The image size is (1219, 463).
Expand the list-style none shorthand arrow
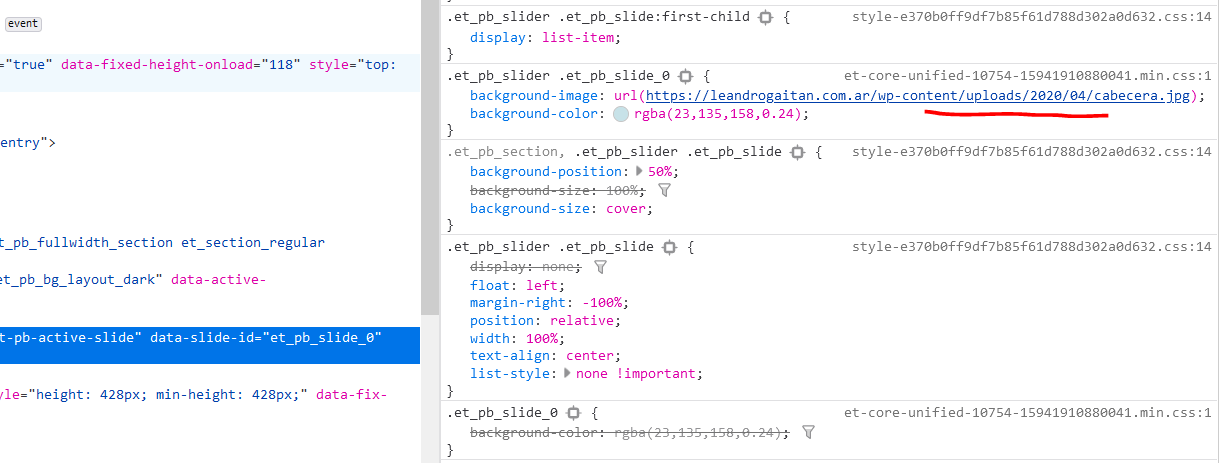pyautogui.click(x=568, y=373)
